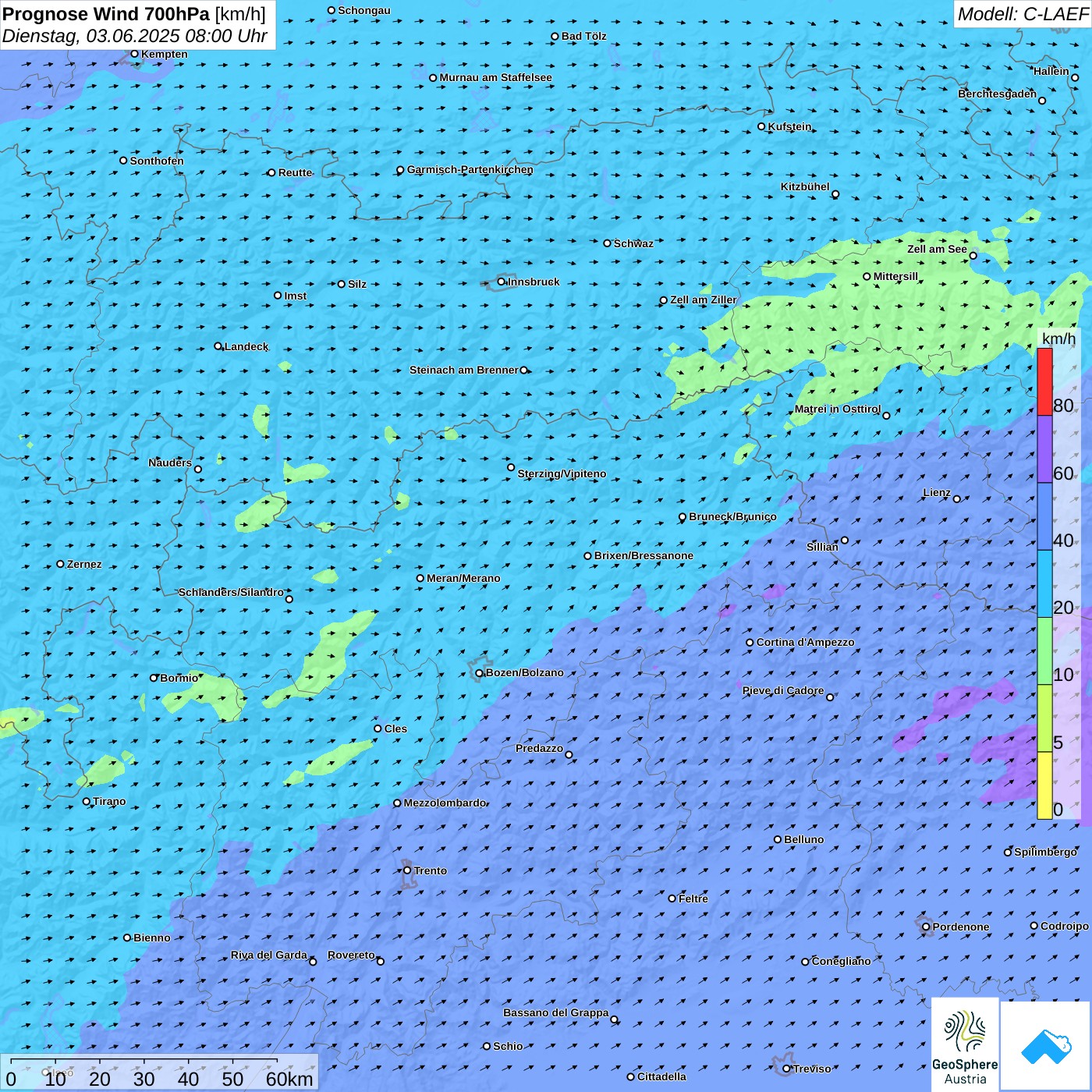This screenshot has height=1092, width=1092.
Task: Click the 'Mezzolombardo' town label
Action: click(x=445, y=803)
